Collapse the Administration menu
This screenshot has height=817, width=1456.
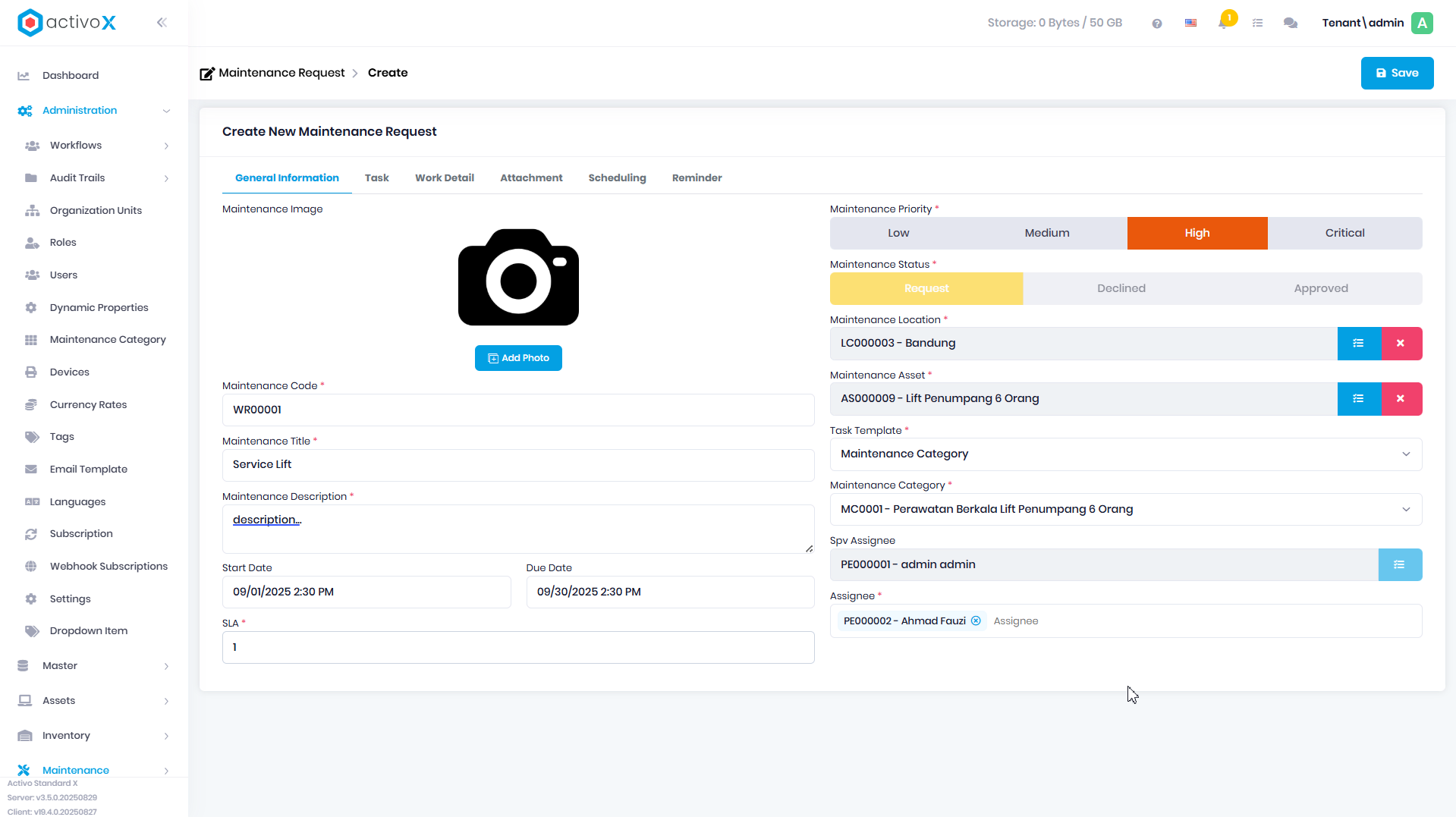[x=166, y=111]
